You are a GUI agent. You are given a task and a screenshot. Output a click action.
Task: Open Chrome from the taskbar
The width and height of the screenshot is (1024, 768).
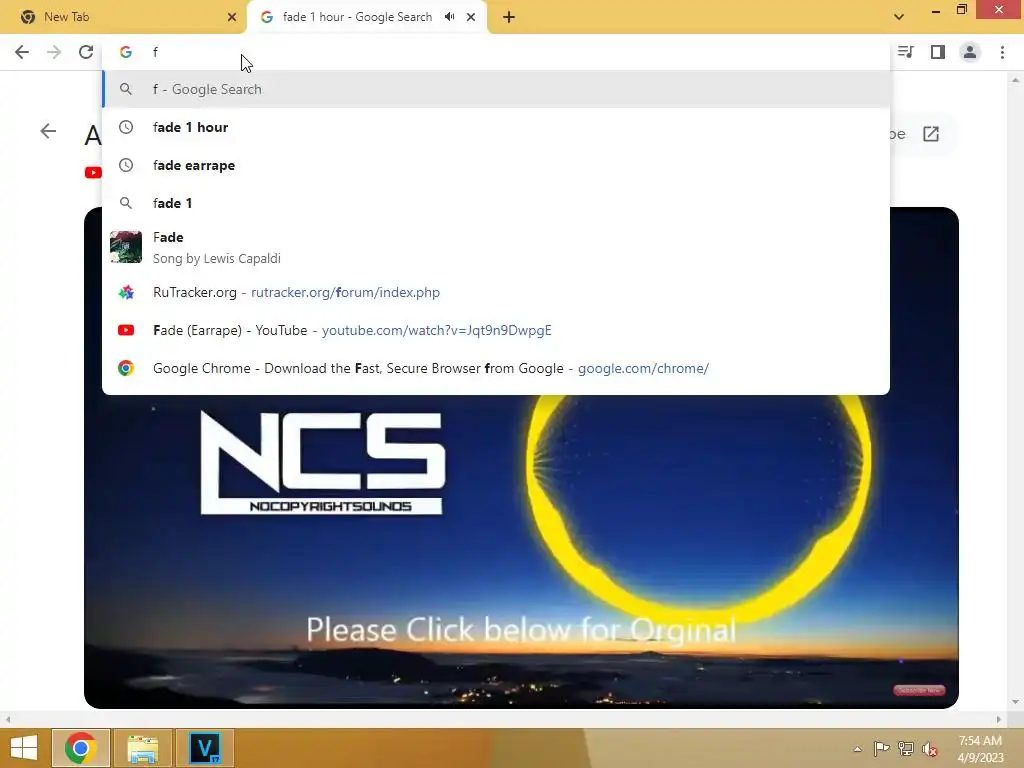80,748
